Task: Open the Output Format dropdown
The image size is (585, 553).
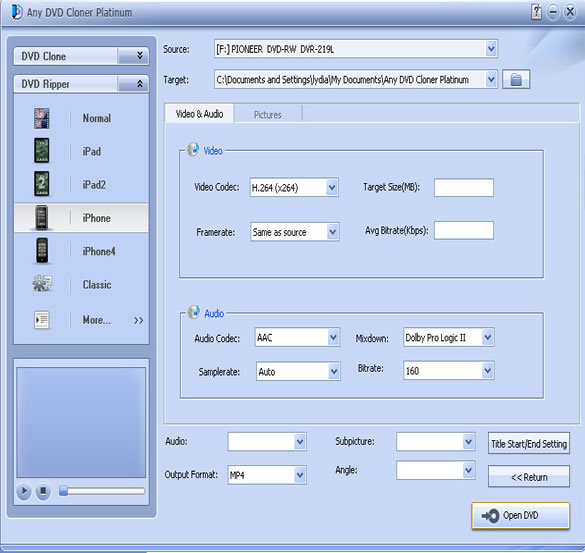Action: point(300,475)
